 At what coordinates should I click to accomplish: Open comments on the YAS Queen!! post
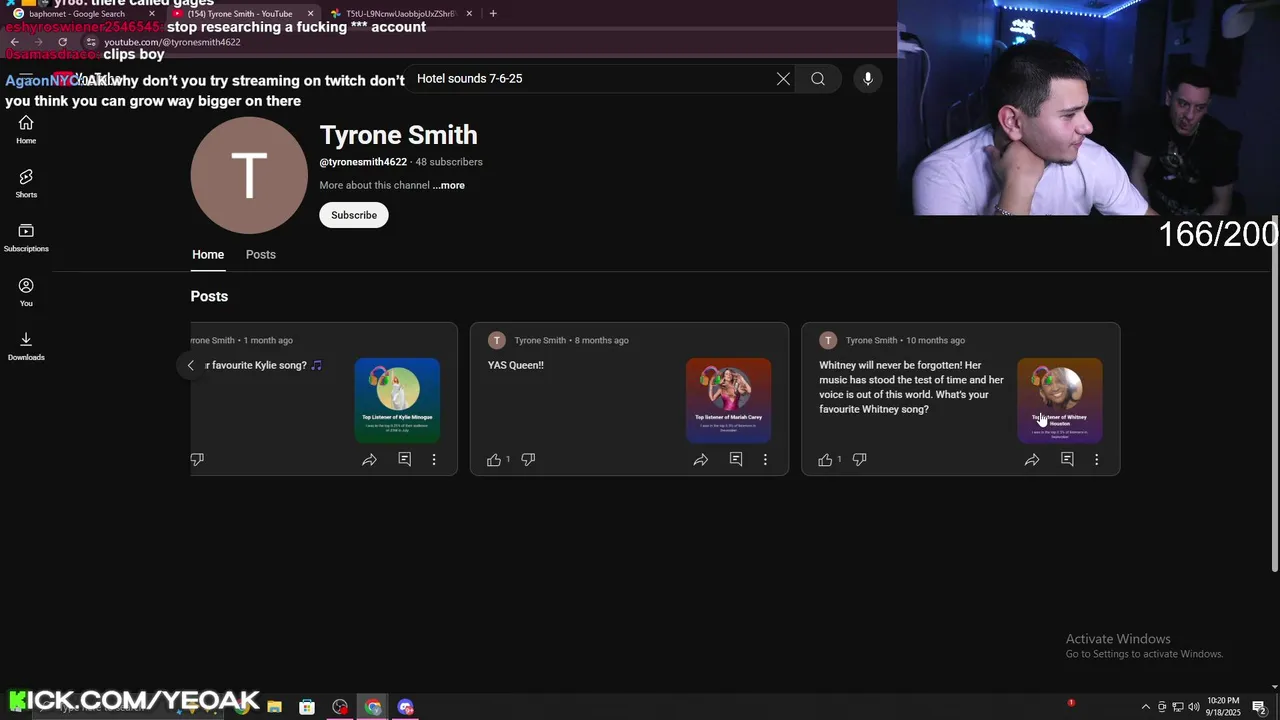[736, 459]
